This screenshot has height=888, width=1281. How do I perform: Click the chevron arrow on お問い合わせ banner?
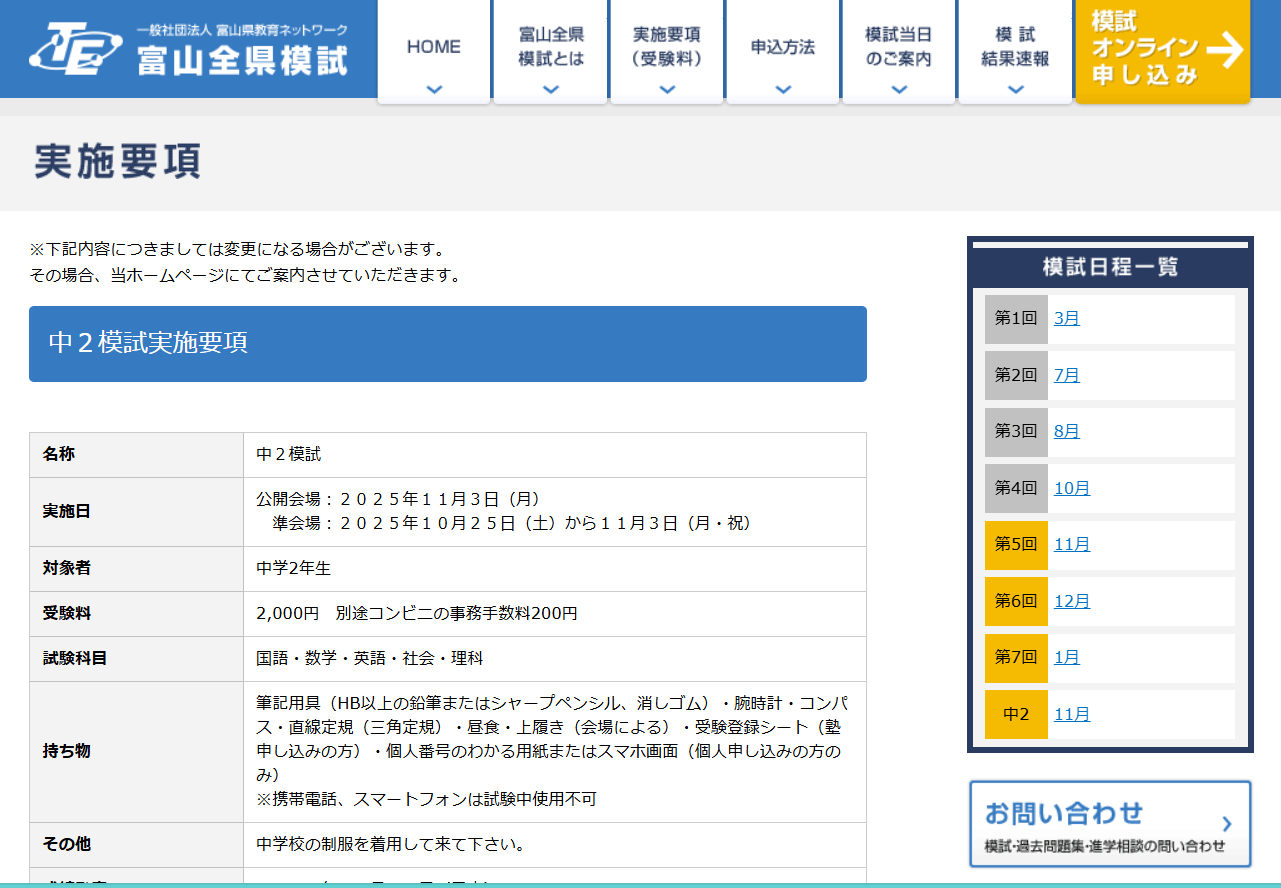point(1227,824)
